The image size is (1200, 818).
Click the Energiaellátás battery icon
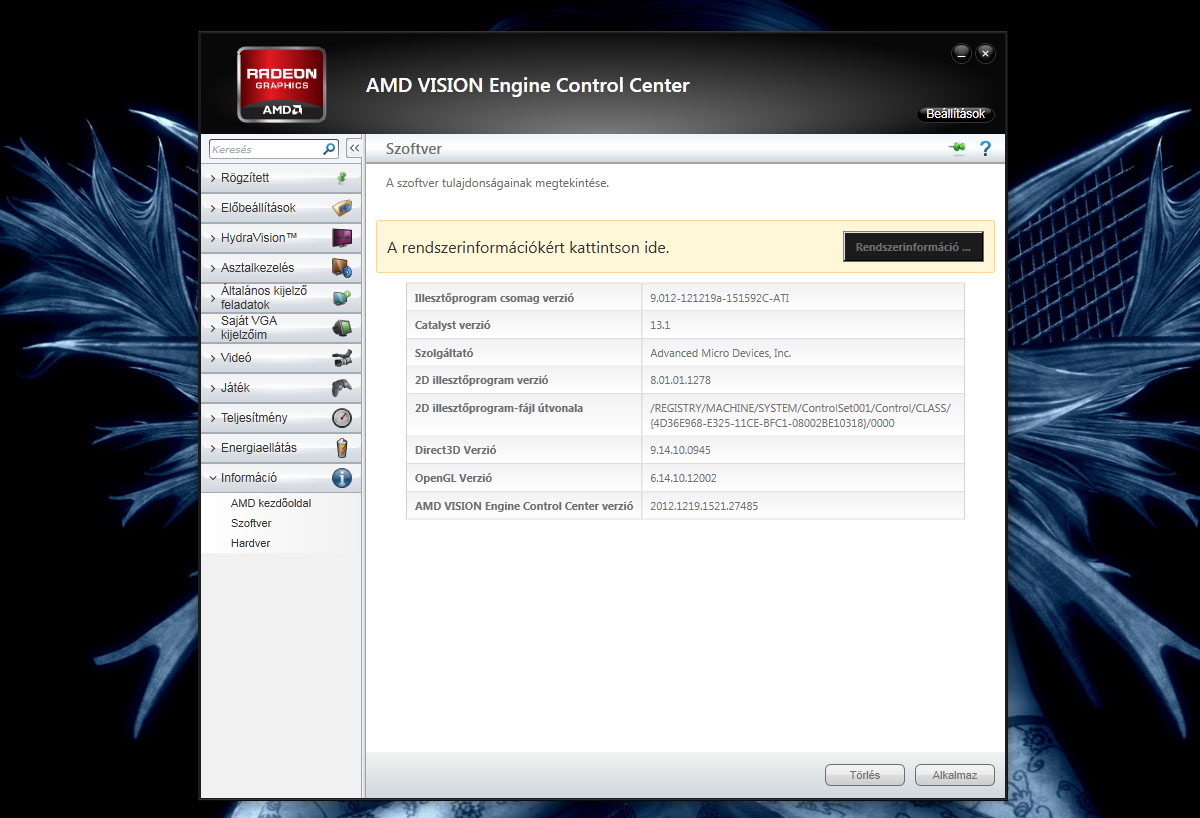coord(341,448)
